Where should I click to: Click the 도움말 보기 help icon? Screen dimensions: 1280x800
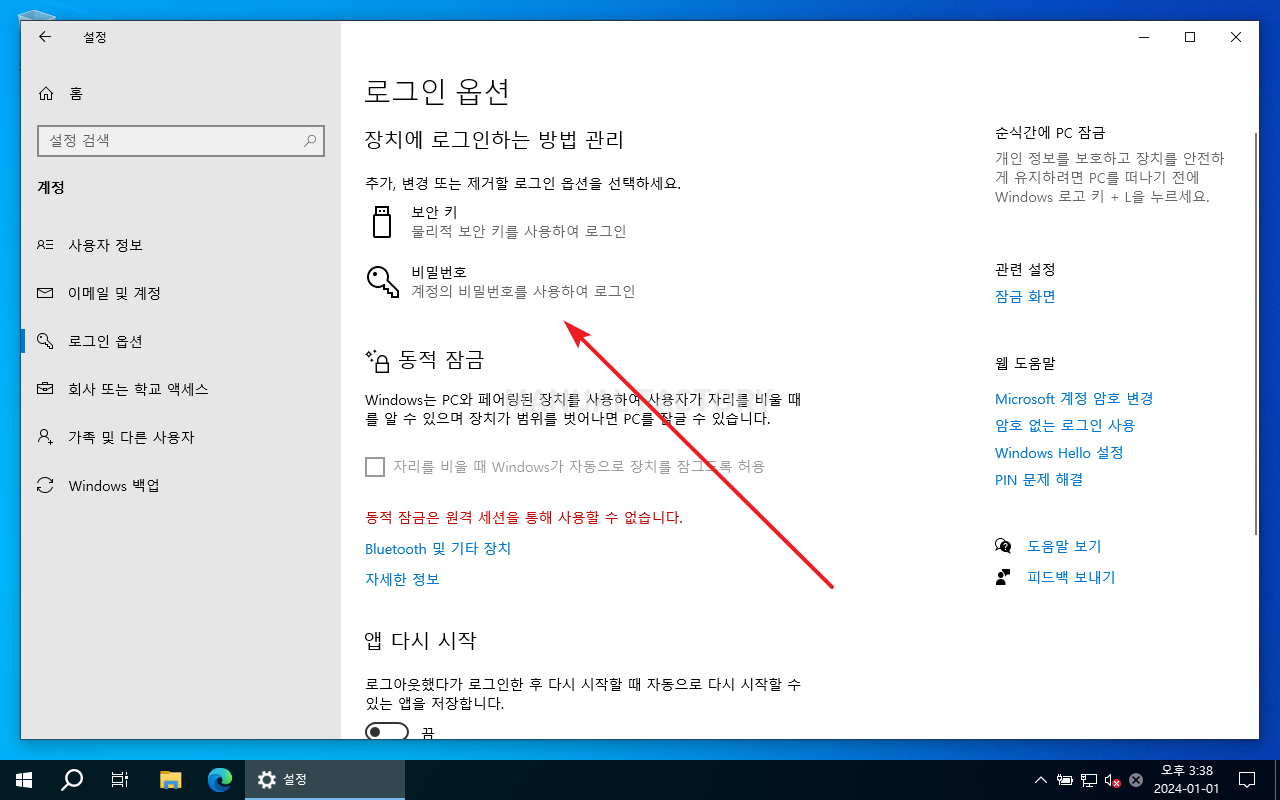click(1003, 545)
